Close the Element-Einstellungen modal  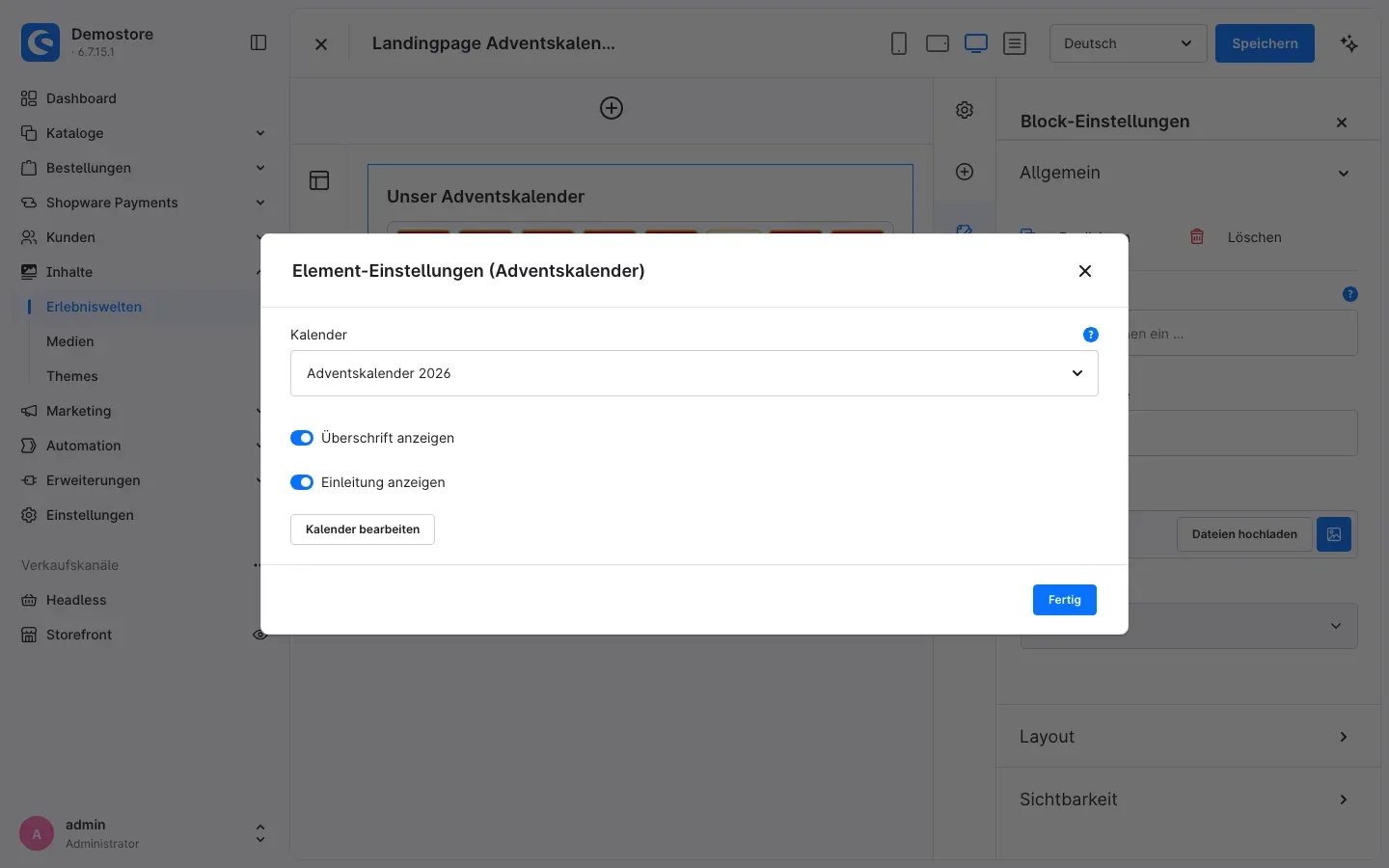tap(1085, 271)
